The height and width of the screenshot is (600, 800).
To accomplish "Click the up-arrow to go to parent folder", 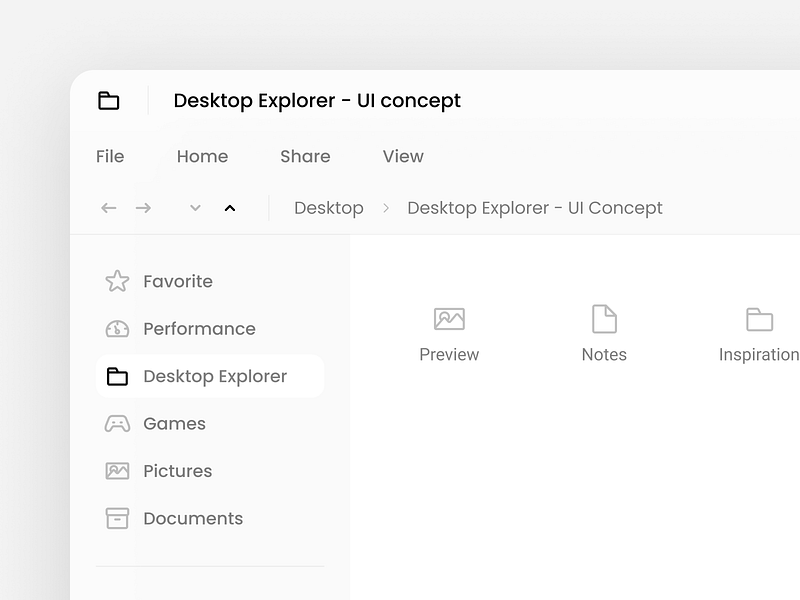I will (x=230, y=208).
